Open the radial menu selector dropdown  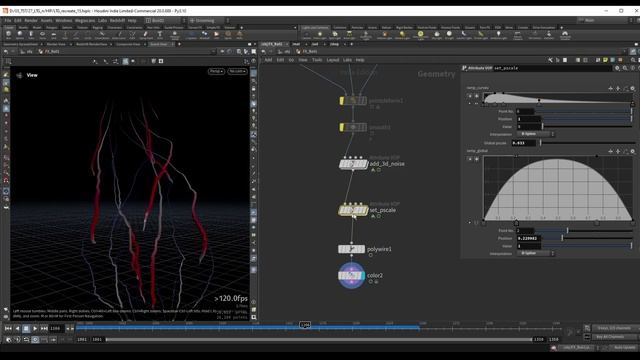(209, 20)
